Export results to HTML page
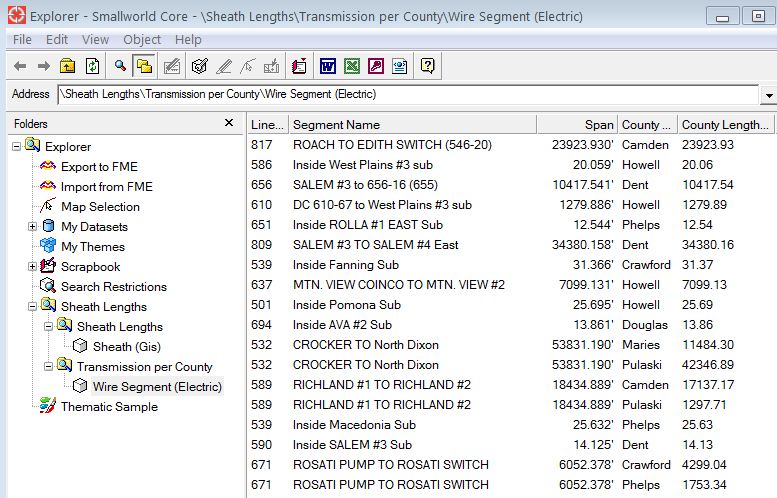 tap(399, 66)
